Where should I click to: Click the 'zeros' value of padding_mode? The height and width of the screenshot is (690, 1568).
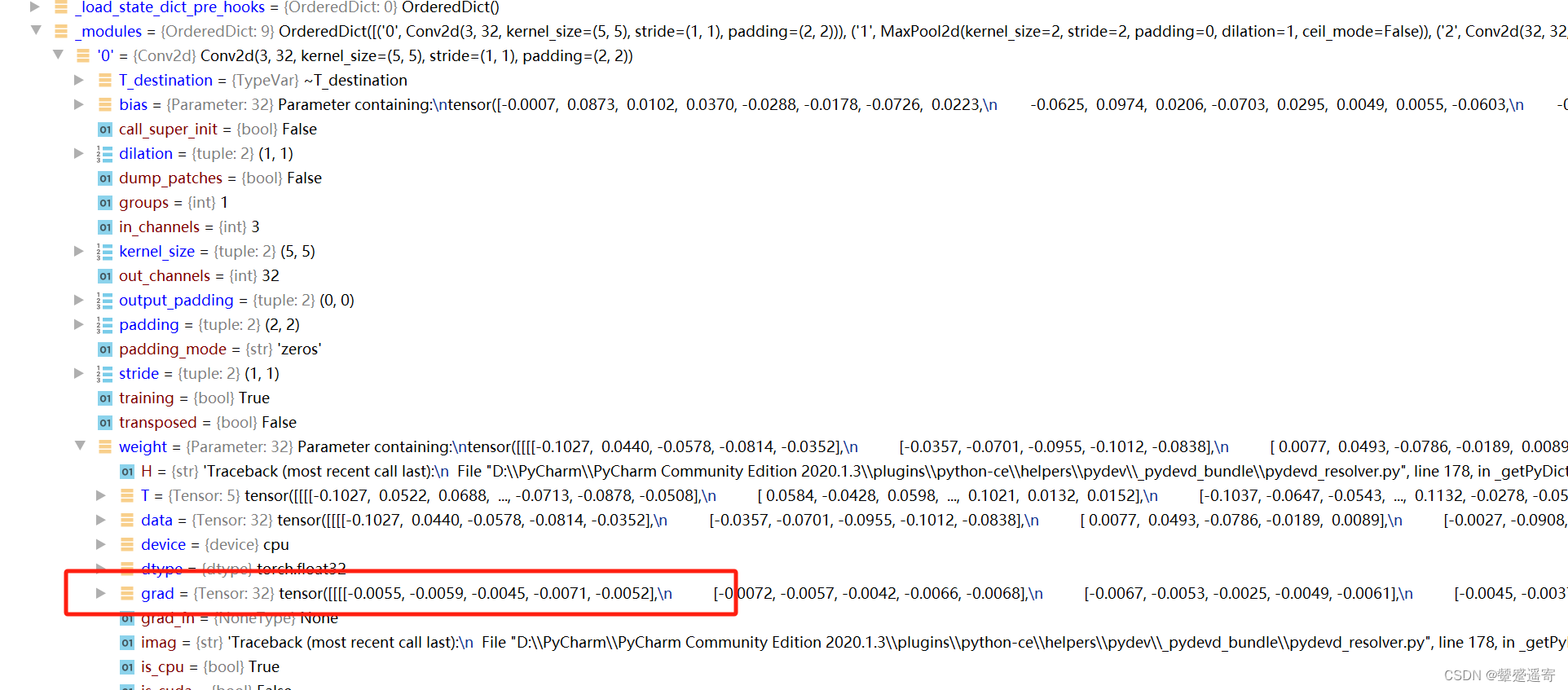[300, 349]
